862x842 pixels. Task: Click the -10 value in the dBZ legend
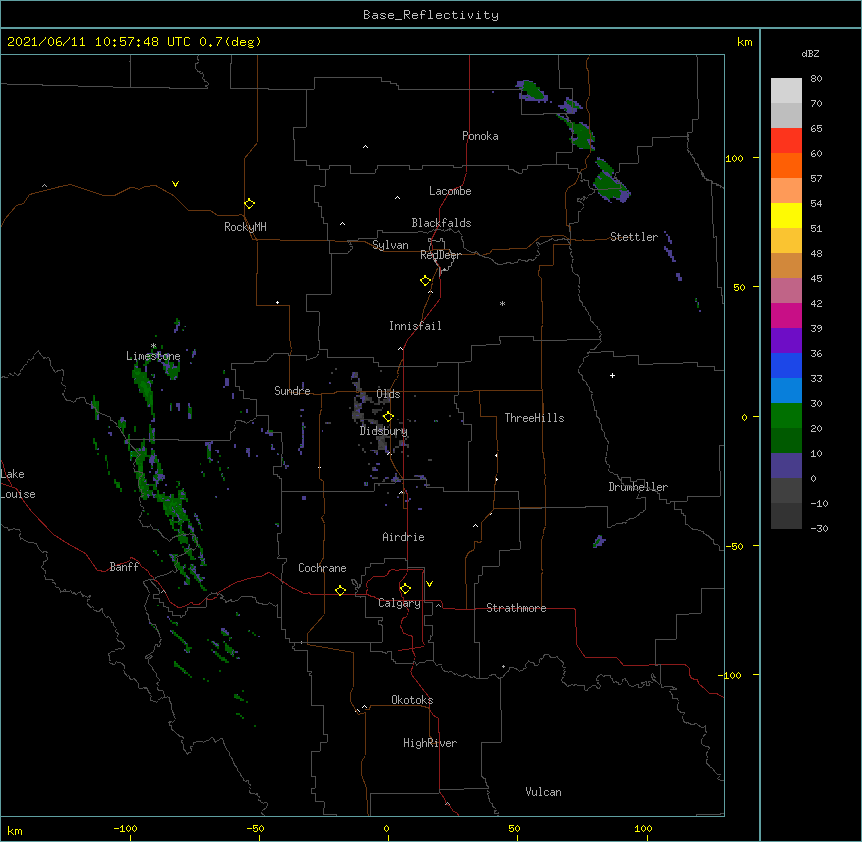click(819, 503)
